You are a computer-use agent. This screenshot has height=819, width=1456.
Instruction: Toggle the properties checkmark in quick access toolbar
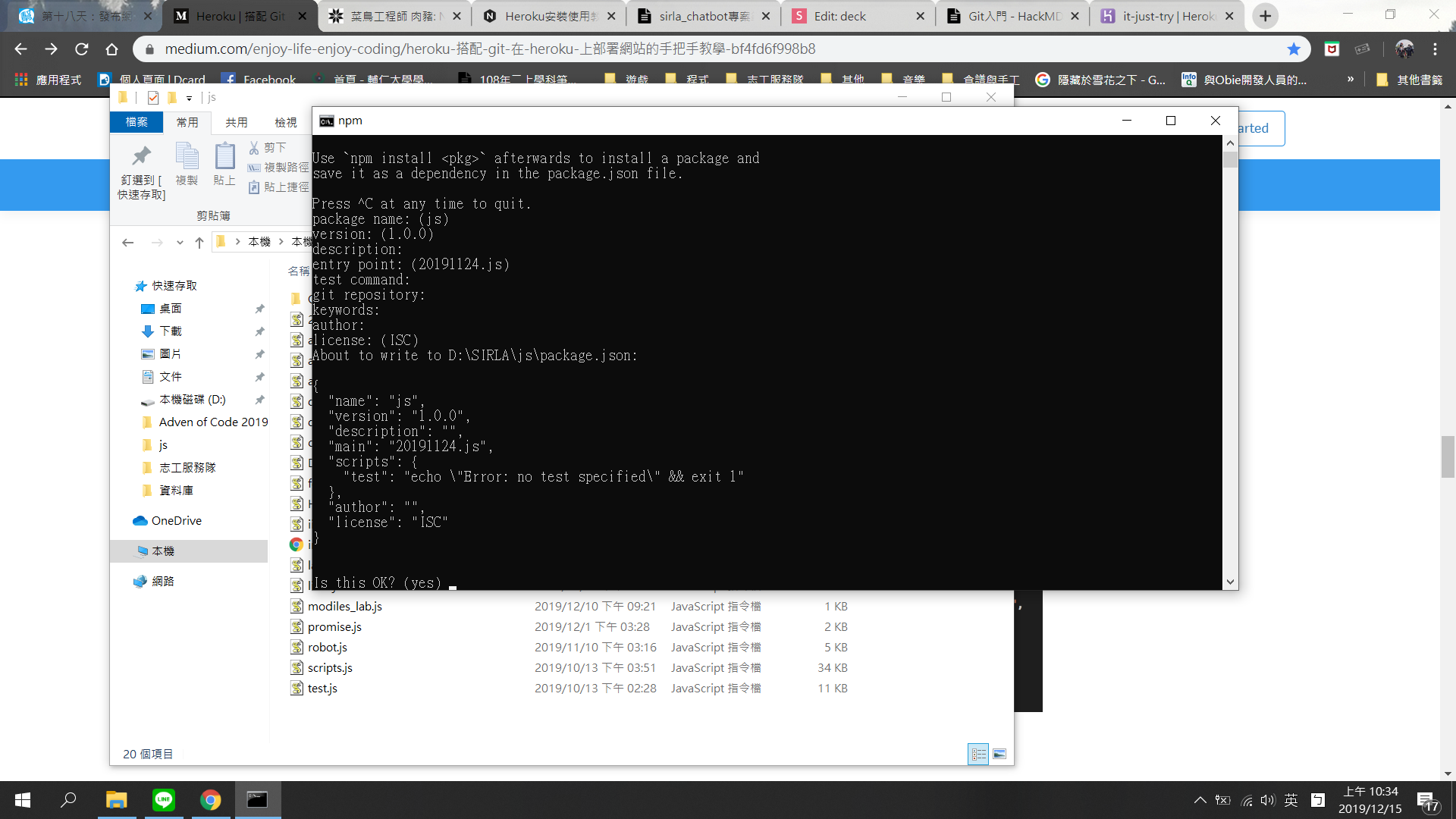coord(153,98)
